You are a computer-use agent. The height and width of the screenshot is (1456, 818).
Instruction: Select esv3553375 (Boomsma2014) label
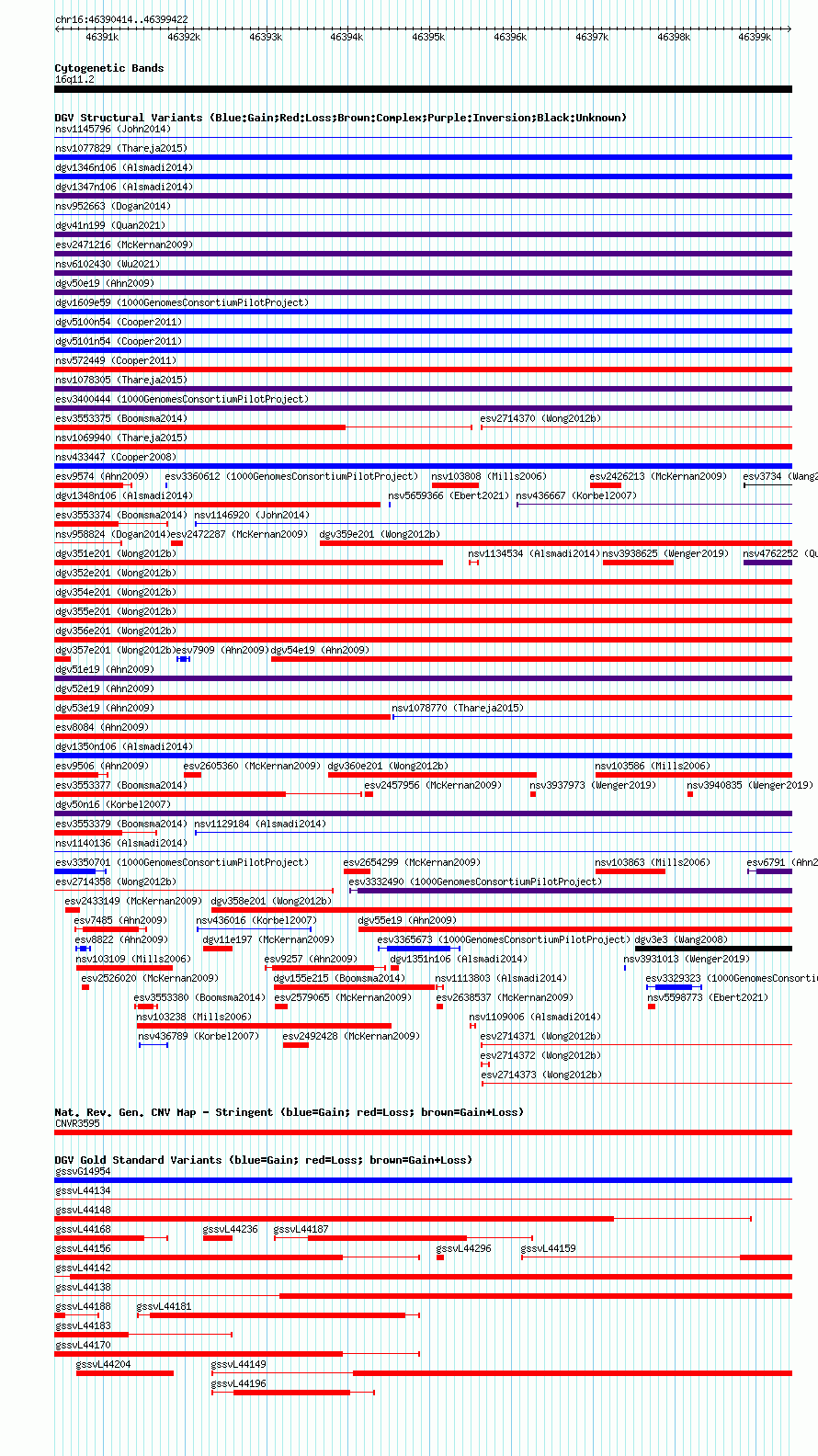[x=121, y=418]
